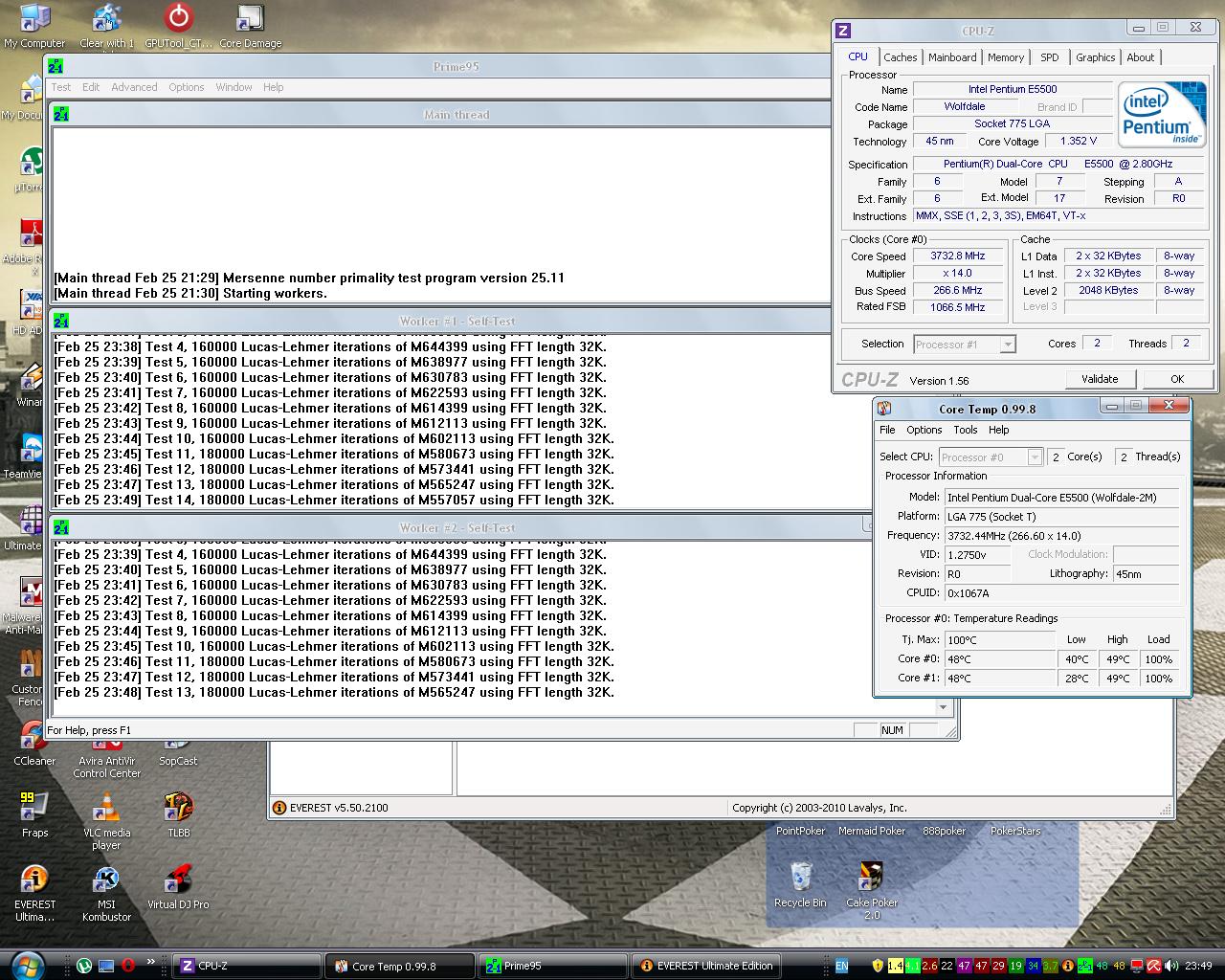
Task: Expand Core Temp Select CPU dropdown
Action: pos(1035,457)
